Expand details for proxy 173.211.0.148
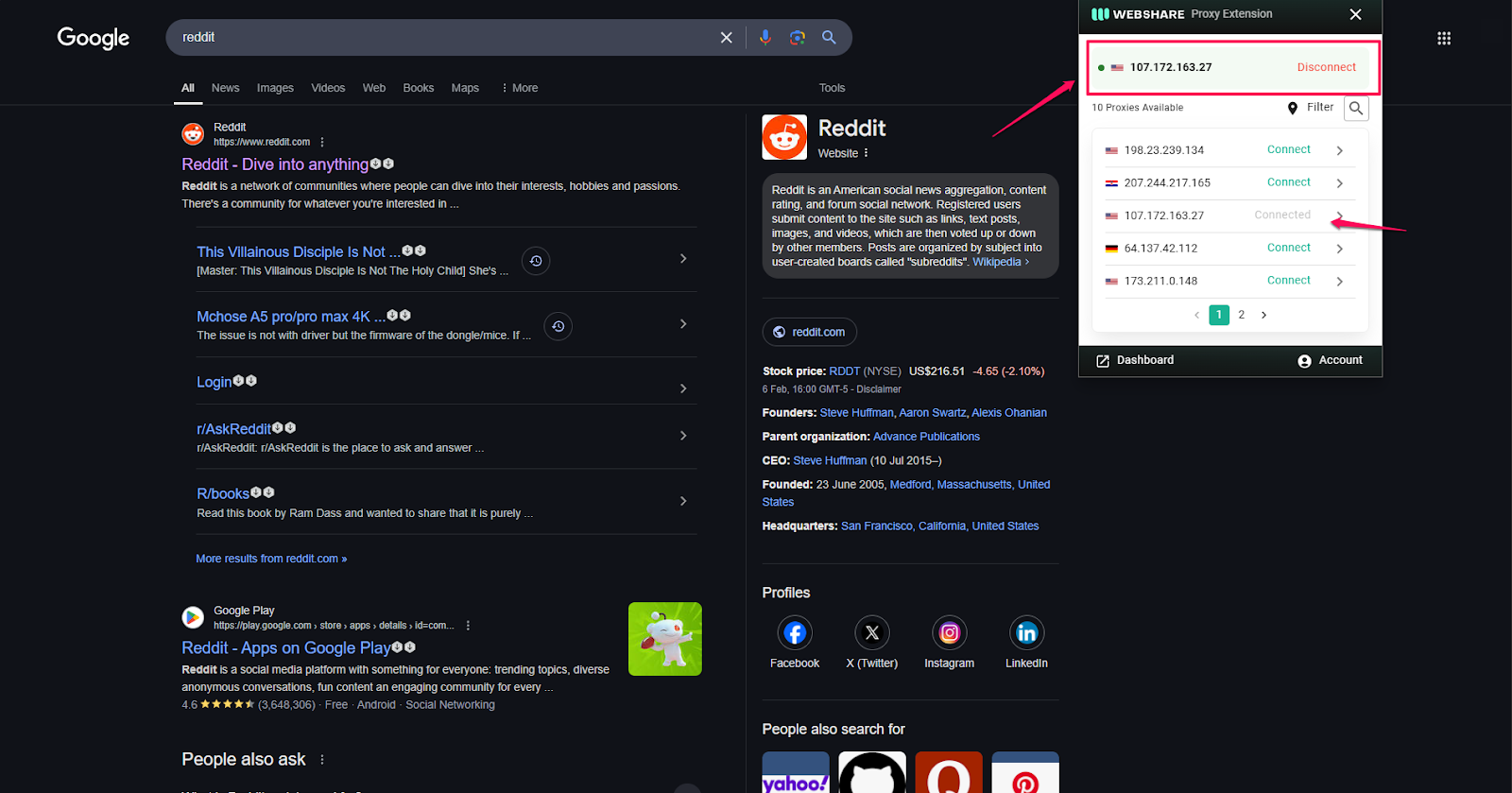This screenshot has height=793, width=1512. coord(1340,282)
